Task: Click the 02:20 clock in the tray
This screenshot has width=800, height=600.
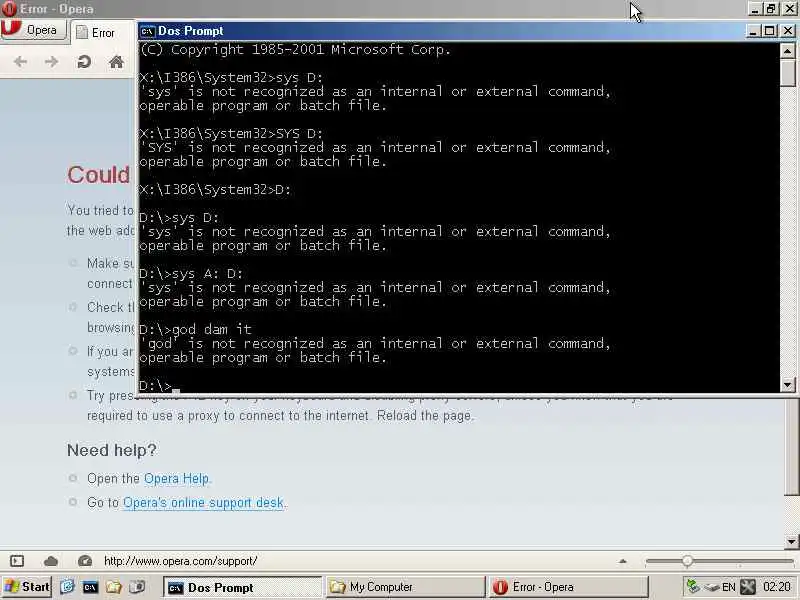Action: click(x=776, y=587)
